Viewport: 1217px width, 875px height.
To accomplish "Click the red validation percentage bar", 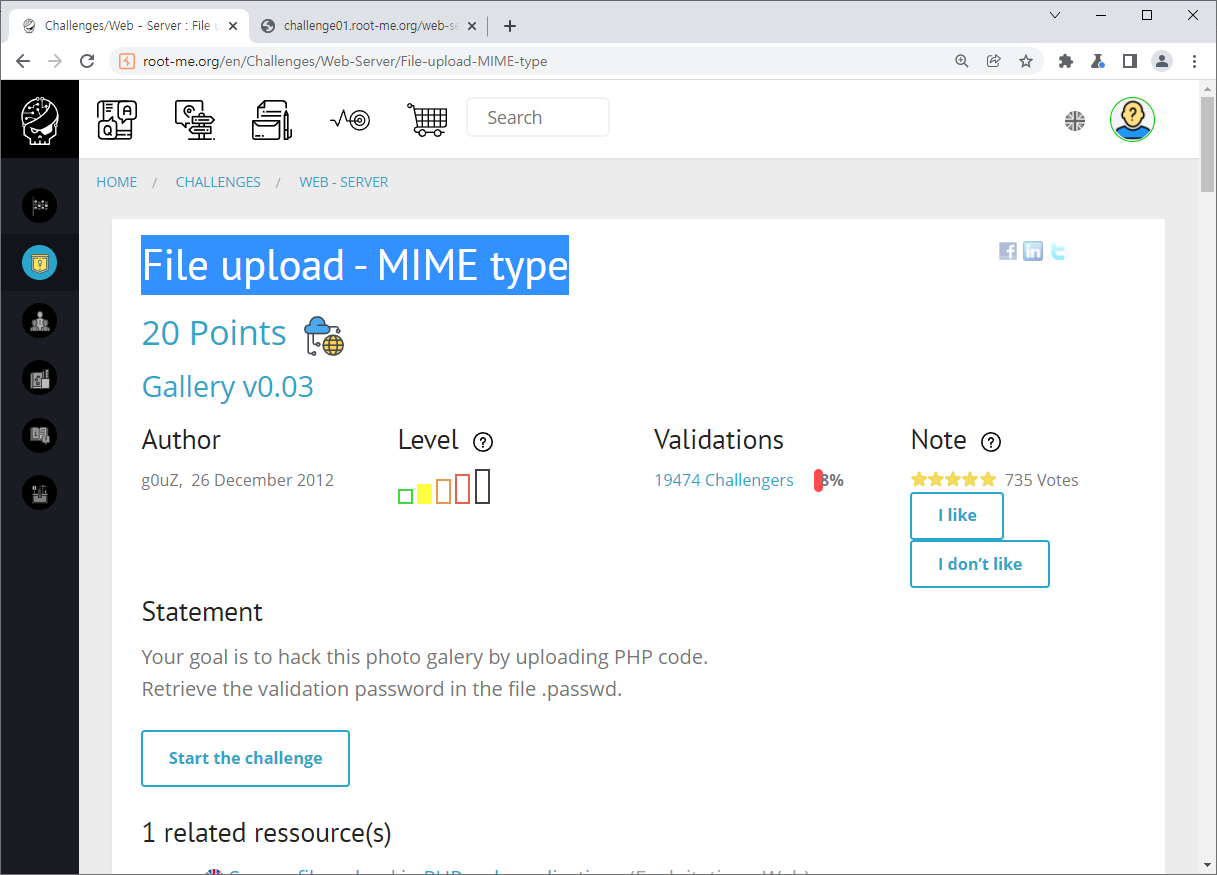I will [818, 480].
